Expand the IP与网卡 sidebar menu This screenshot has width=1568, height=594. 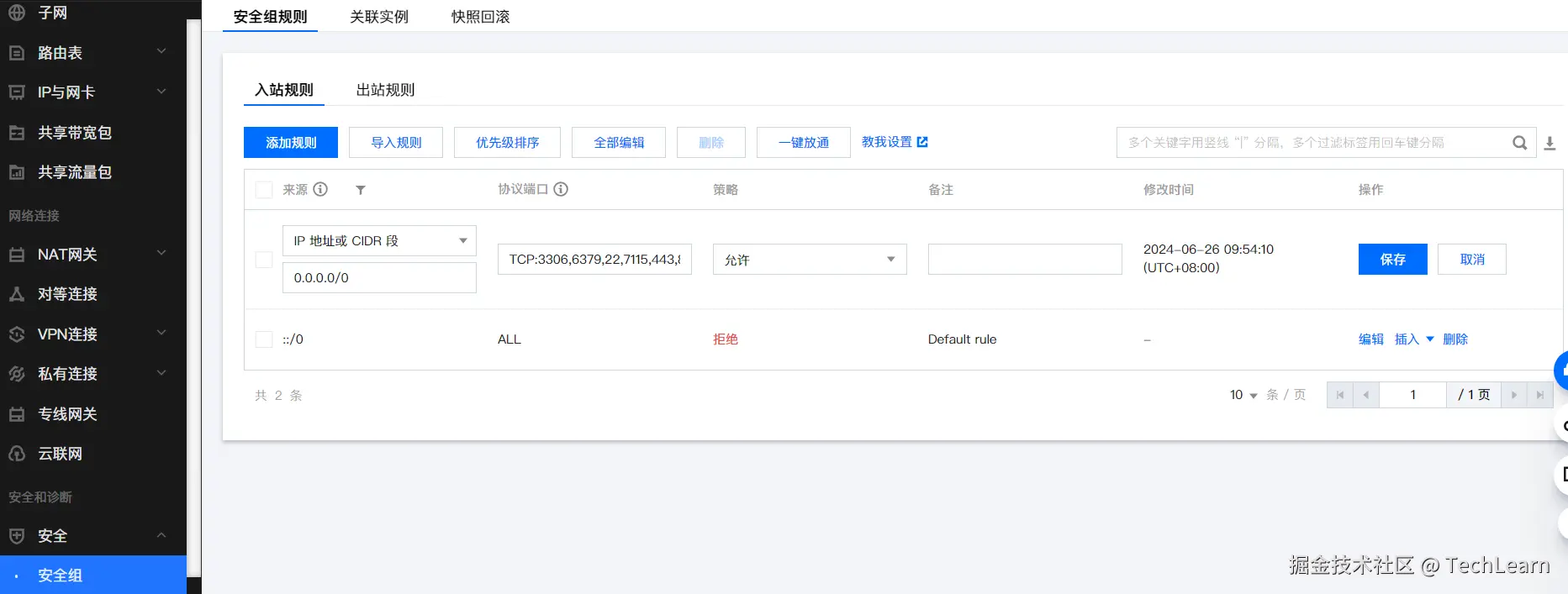(161, 92)
